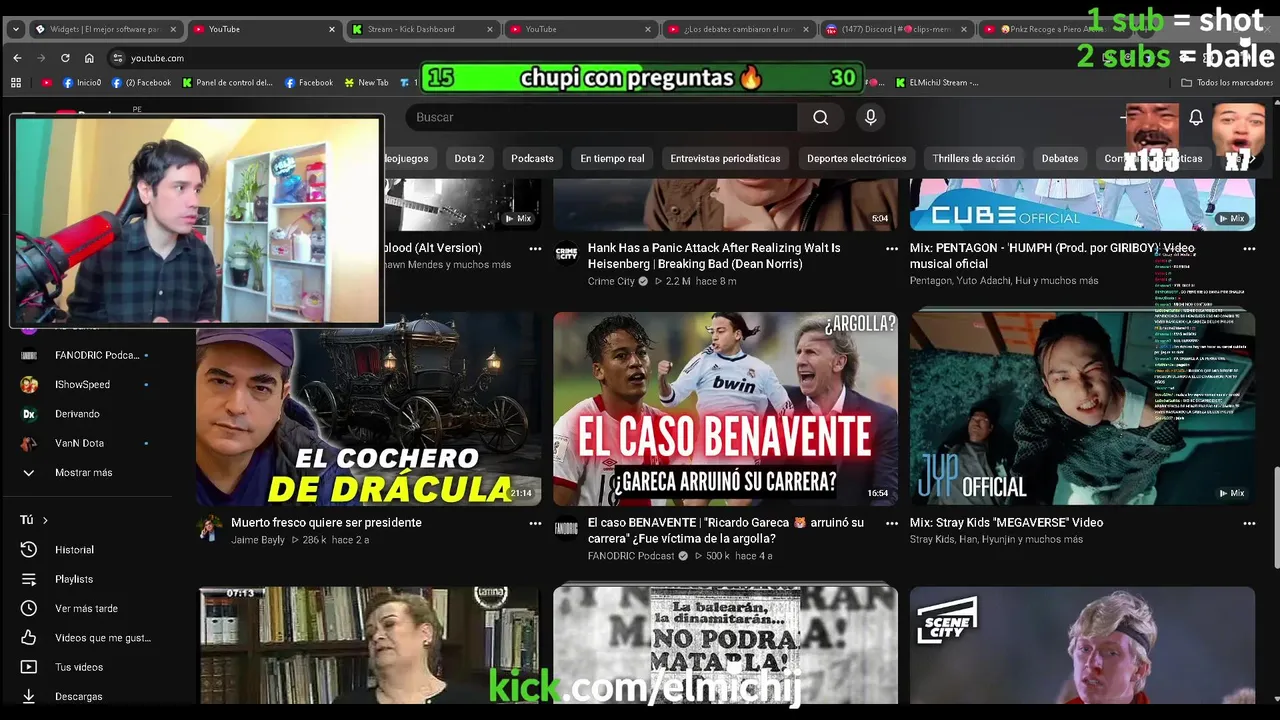Click Historial clock icon in sidebar
Screen dimensions: 1280x720
point(29,550)
